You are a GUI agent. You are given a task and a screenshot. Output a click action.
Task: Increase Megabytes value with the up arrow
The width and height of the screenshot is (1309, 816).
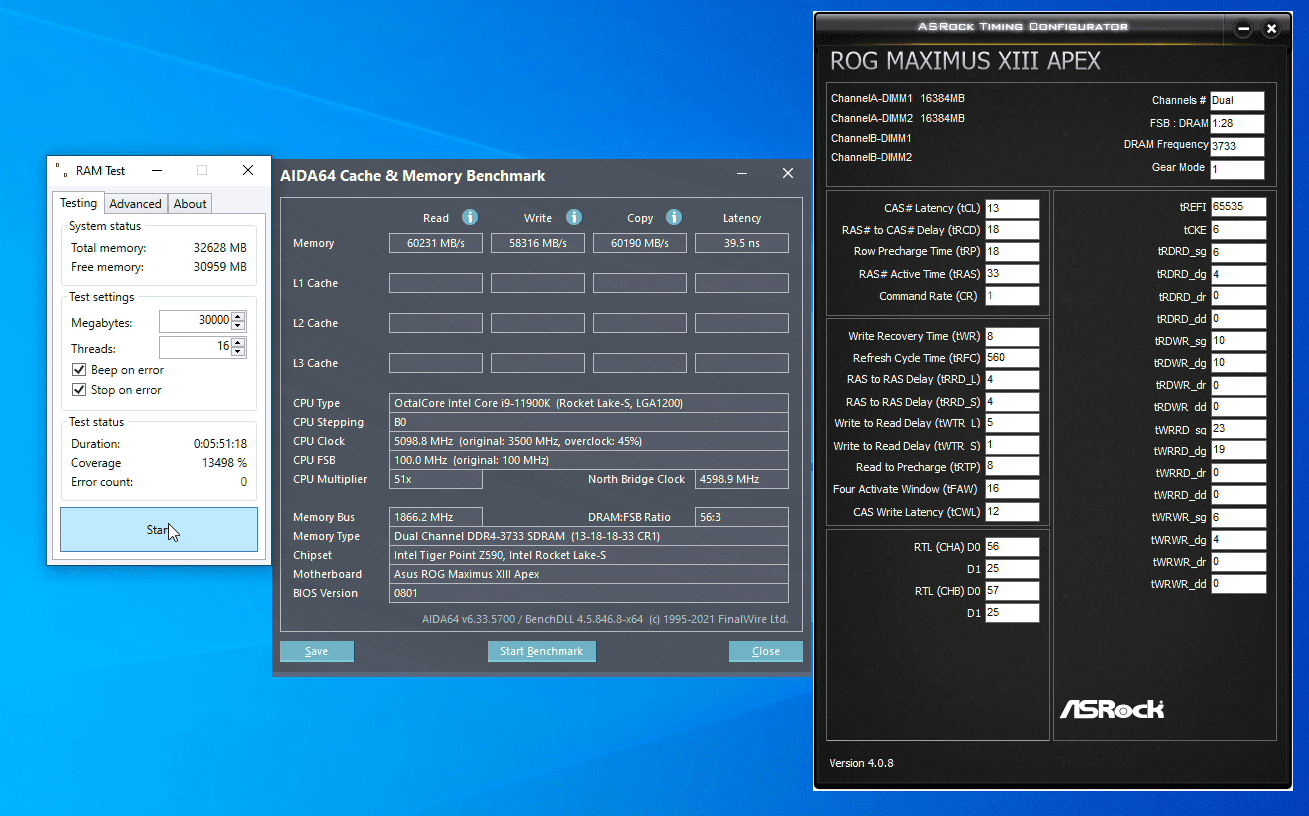pyautogui.click(x=238, y=317)
